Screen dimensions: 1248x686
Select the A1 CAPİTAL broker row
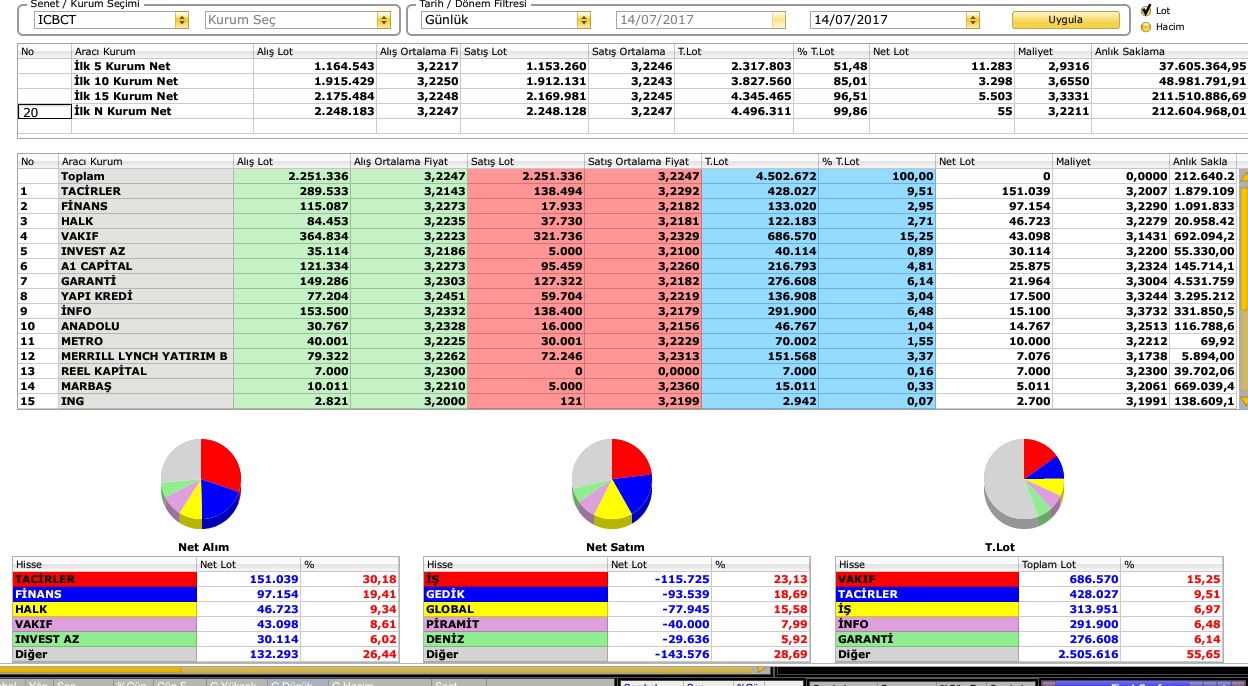click(627, 266)
